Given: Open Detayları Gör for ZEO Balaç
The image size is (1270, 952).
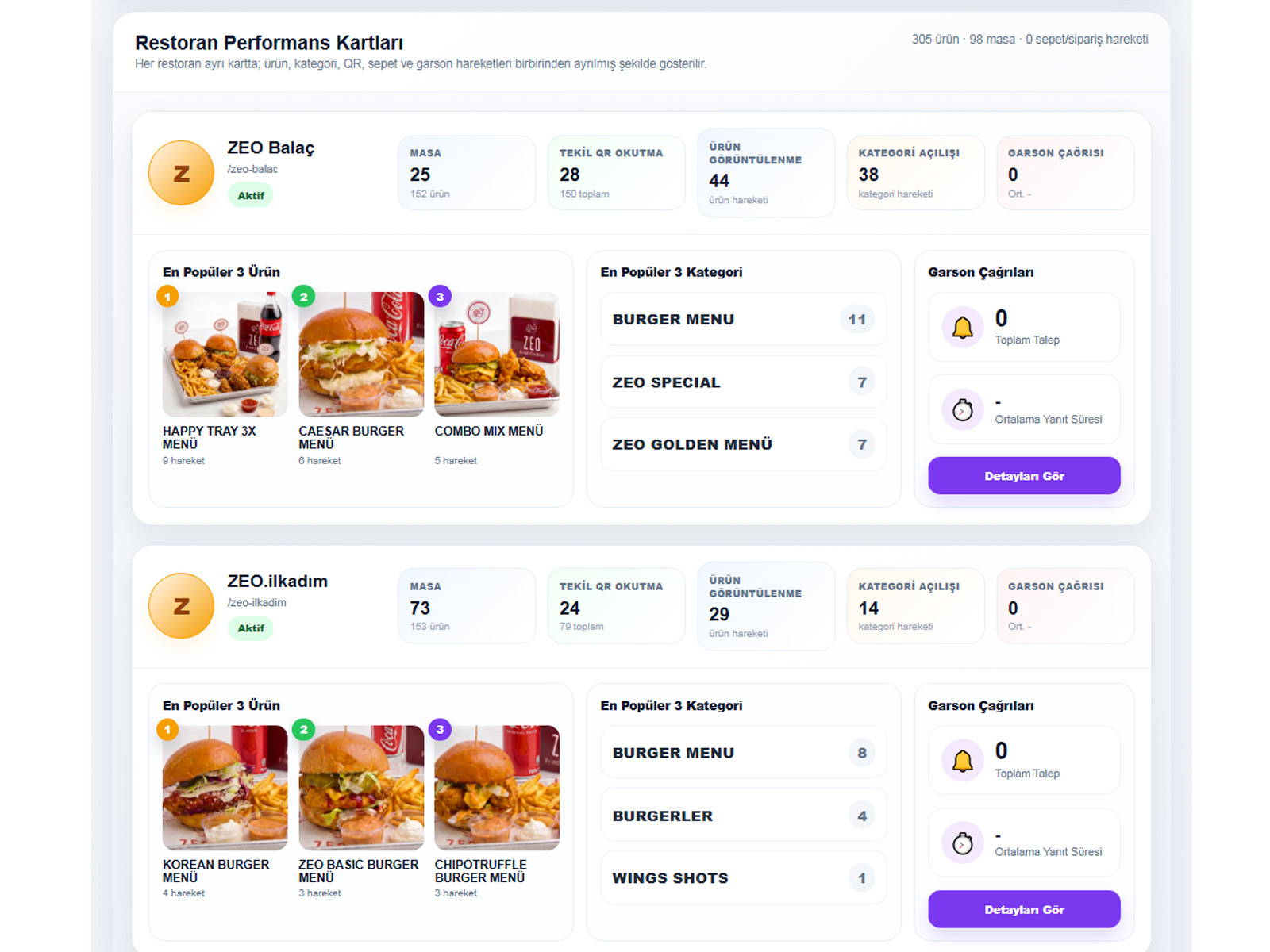Looking at the screenshot, I should [1024, 476].
